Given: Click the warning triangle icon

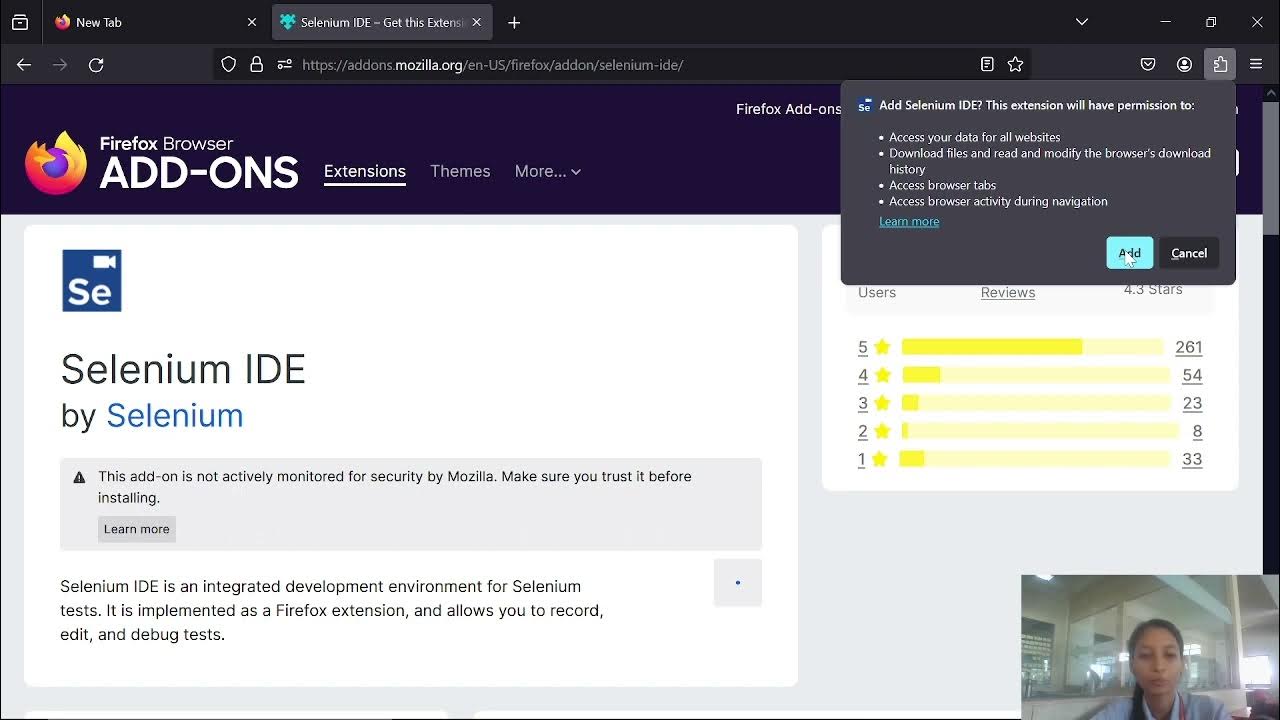Looking at the screenshot, I should pos(80,477).
